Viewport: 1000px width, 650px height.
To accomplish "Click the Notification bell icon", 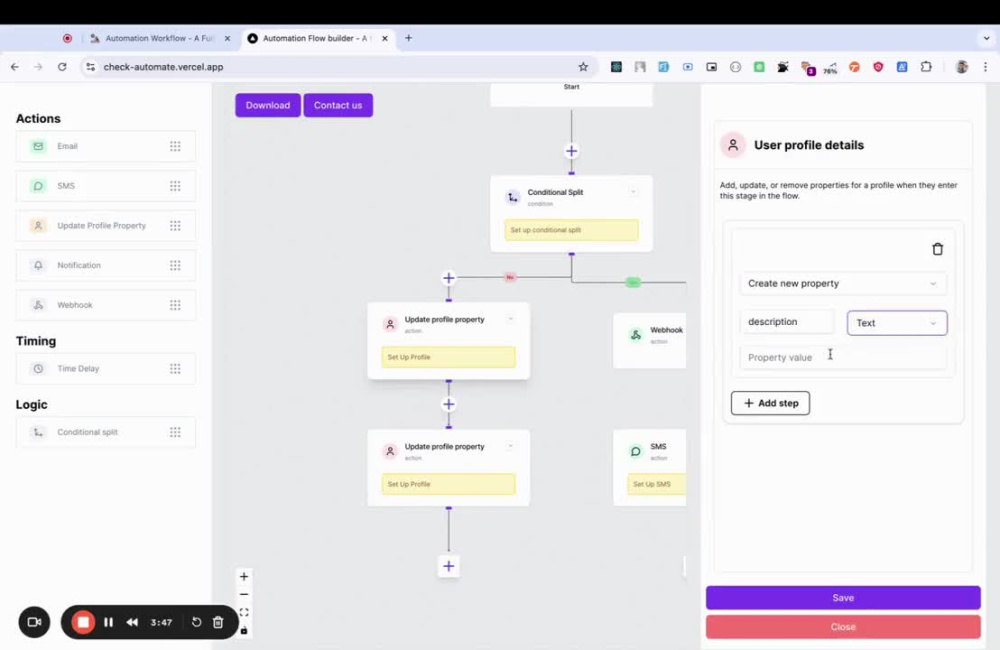I will point(38,265).
